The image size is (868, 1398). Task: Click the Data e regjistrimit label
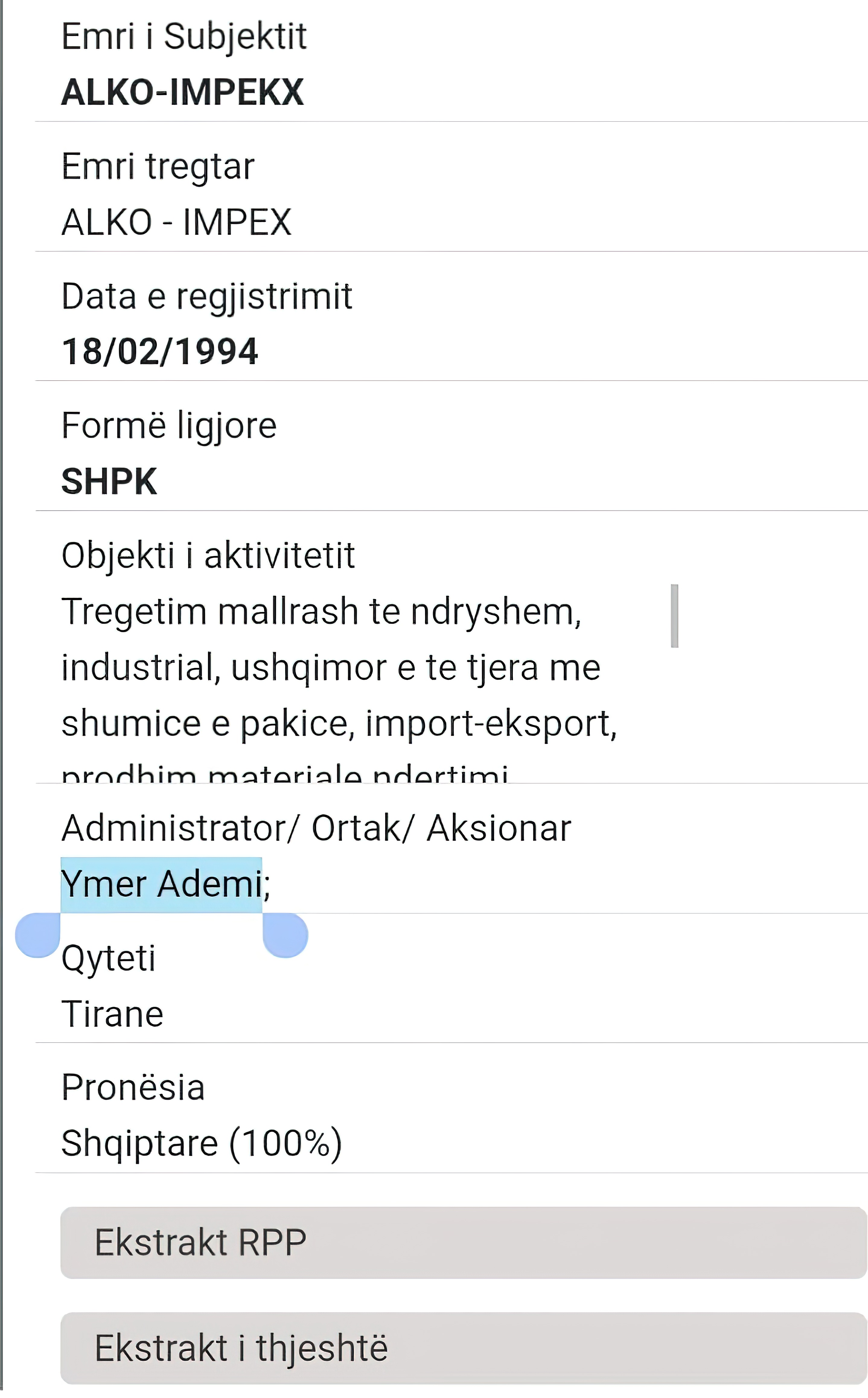(207, 296)
